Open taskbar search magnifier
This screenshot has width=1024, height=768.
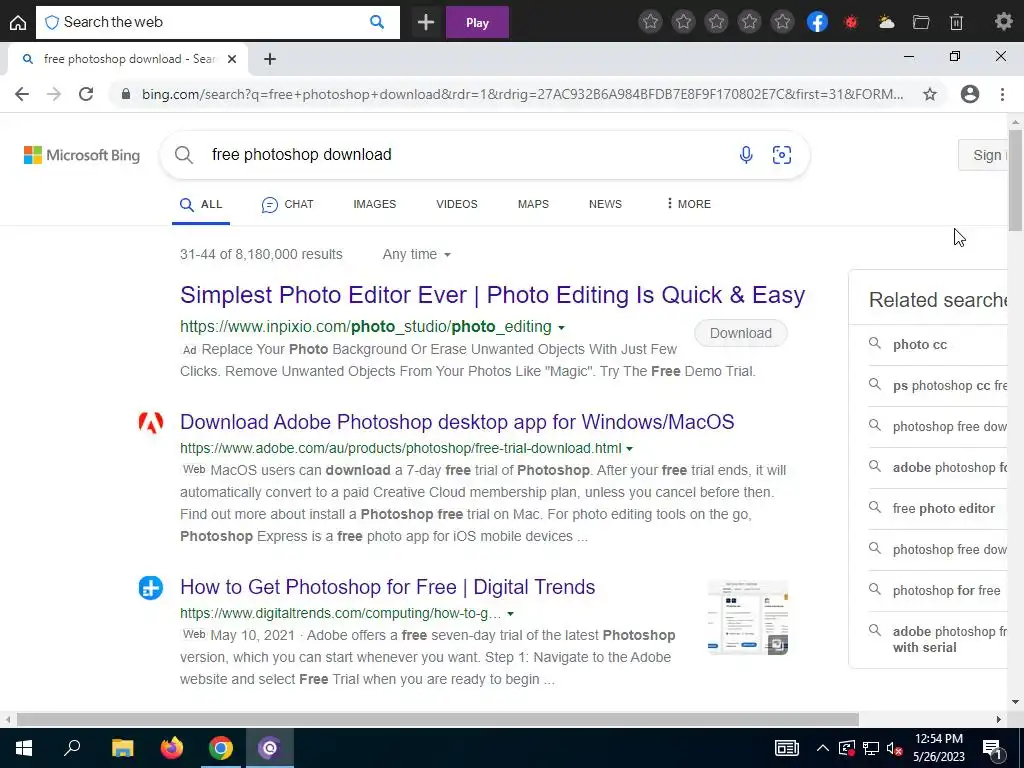click(72, 748)
